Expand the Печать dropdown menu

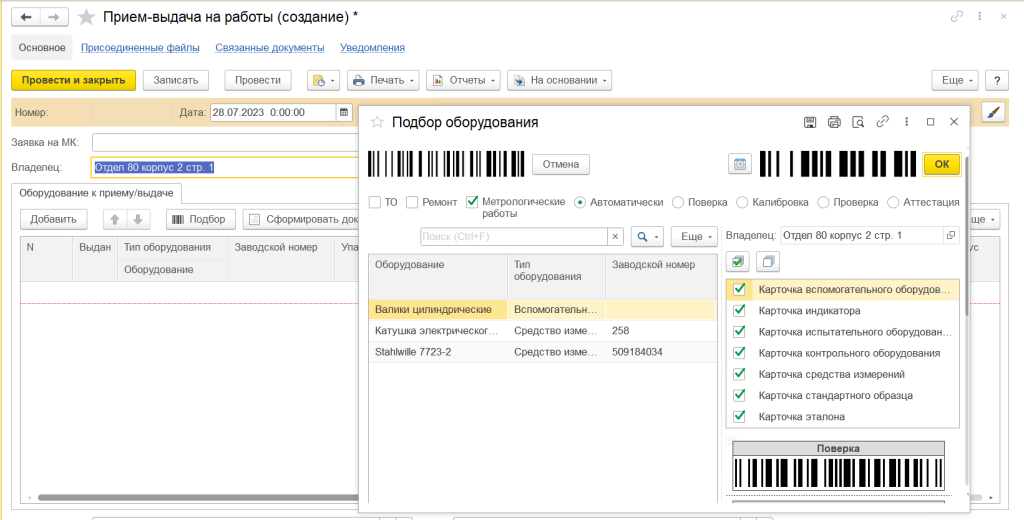click(x=385, y=80)
